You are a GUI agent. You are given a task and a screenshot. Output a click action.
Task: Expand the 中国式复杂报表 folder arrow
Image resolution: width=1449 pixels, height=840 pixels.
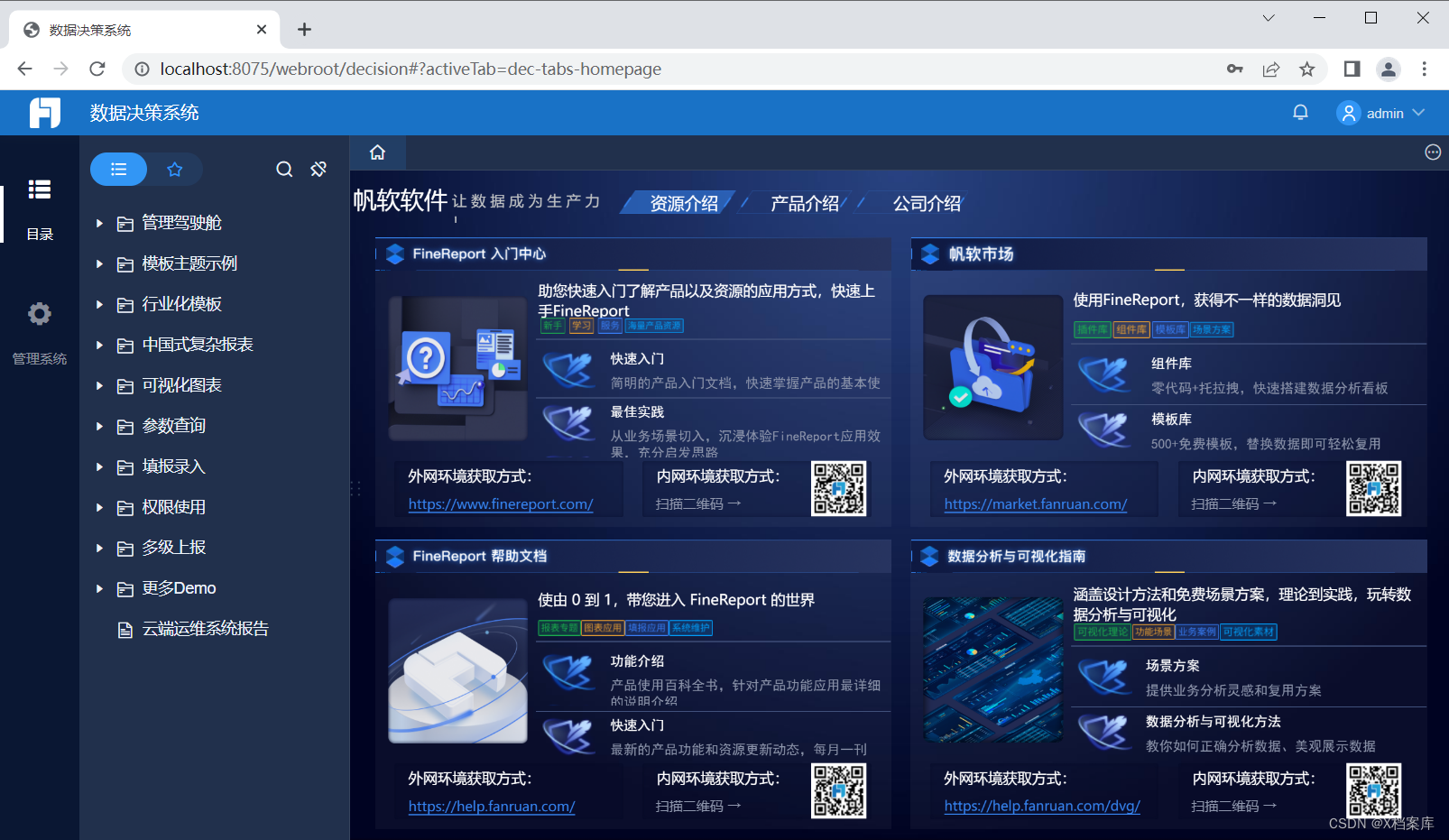tap(99, 345)
